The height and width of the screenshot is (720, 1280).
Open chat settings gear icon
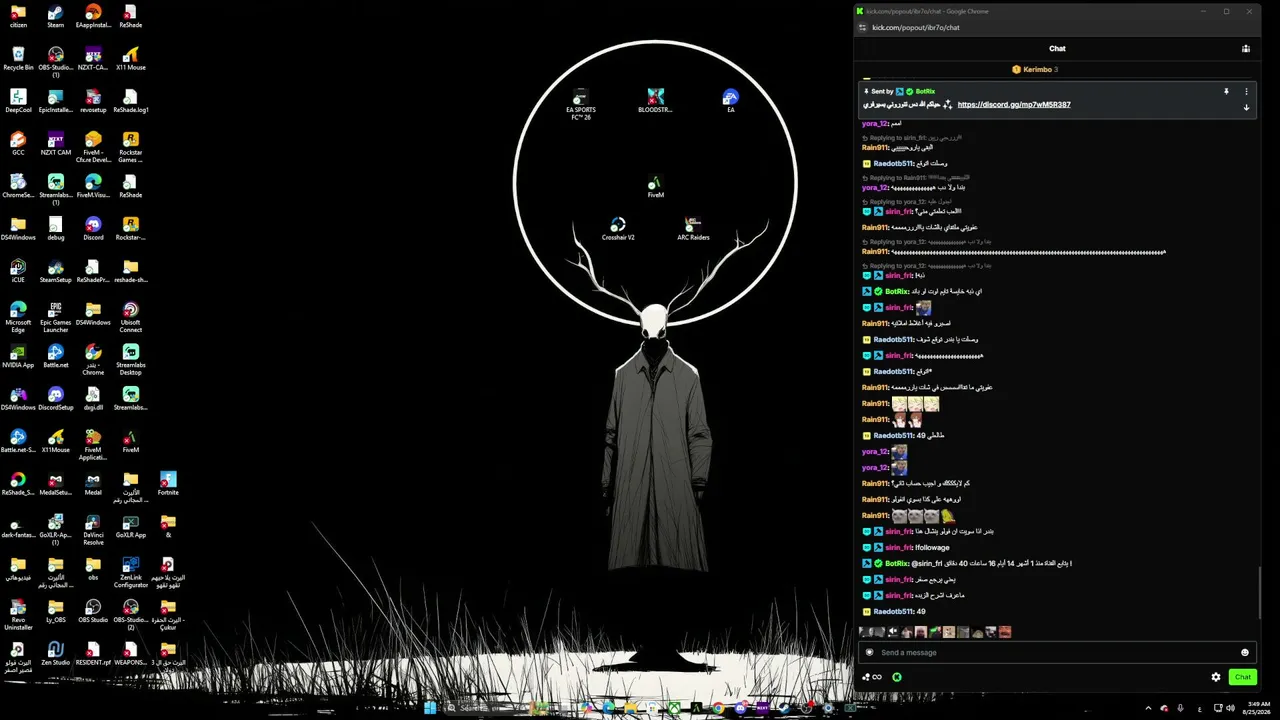(1216, 677)
